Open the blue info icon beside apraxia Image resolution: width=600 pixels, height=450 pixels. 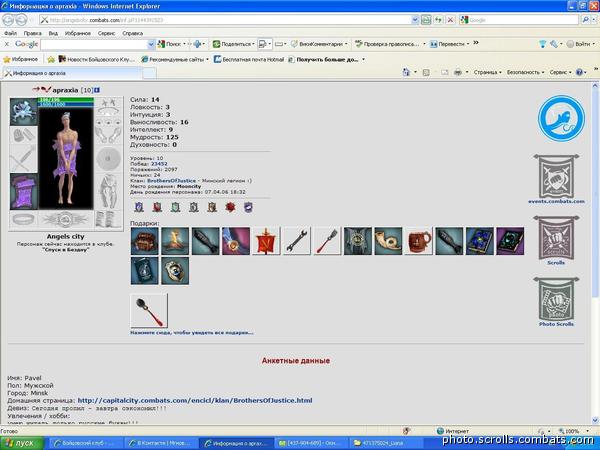tap(97, 90)
